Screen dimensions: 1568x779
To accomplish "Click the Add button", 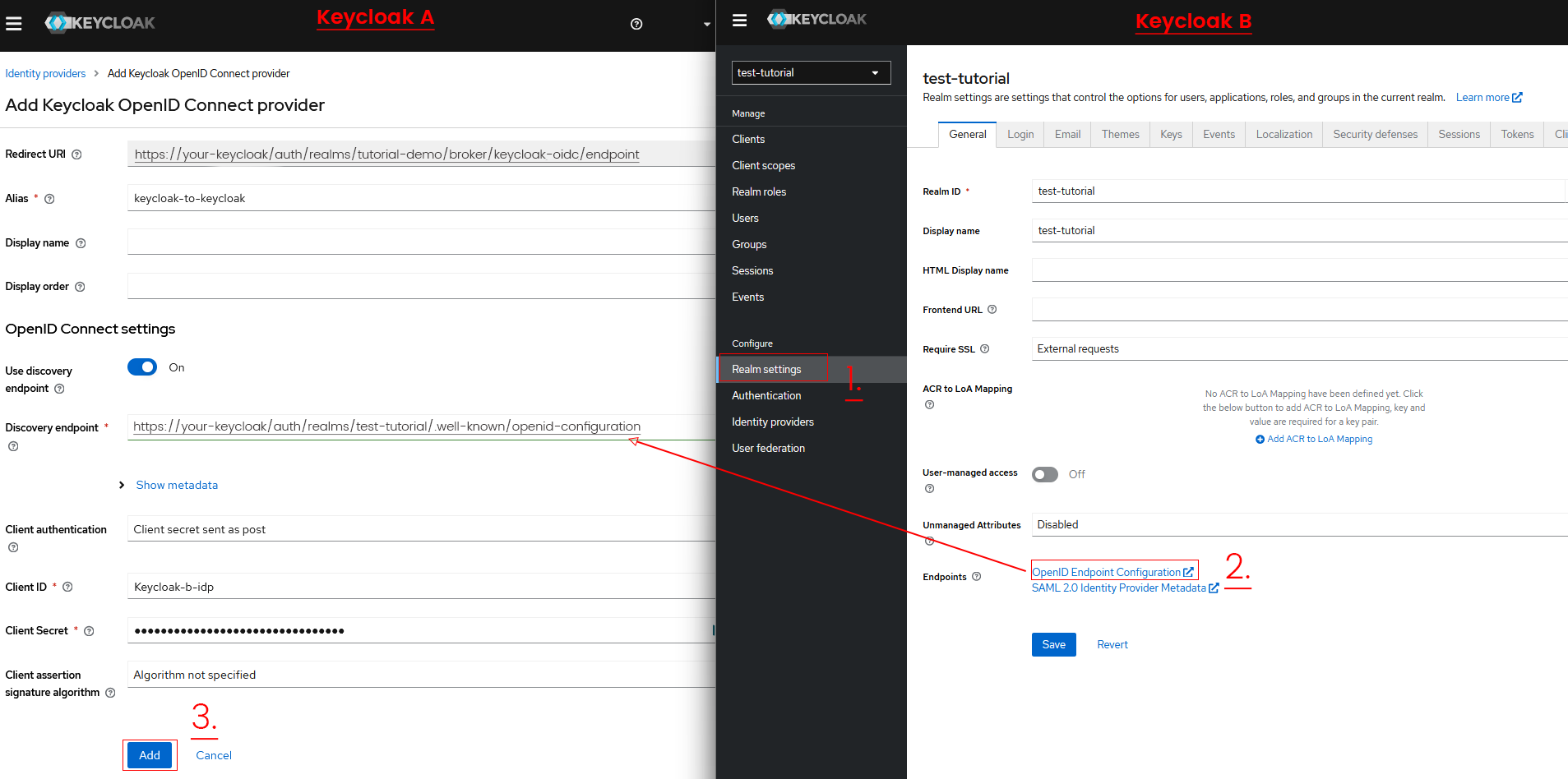I will (x=150, y=755).
